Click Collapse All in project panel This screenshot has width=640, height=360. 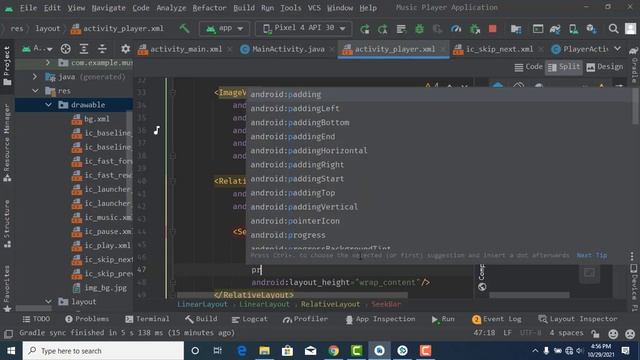tap(102, 49)
